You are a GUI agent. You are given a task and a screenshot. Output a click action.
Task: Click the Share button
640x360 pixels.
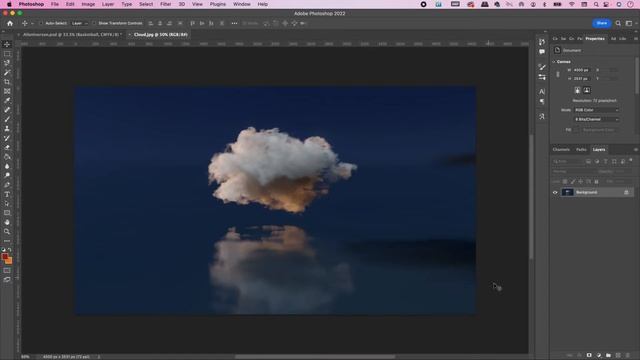[601, 23]
